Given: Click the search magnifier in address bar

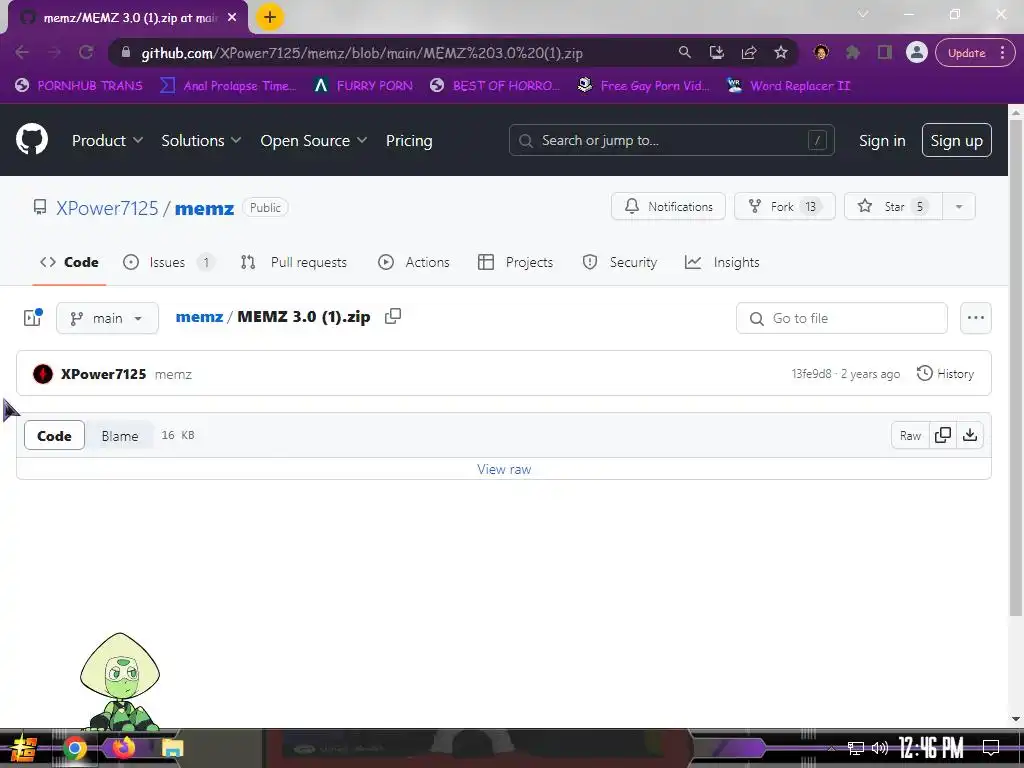Looking at the screenshot, I should tap(684, 52).
